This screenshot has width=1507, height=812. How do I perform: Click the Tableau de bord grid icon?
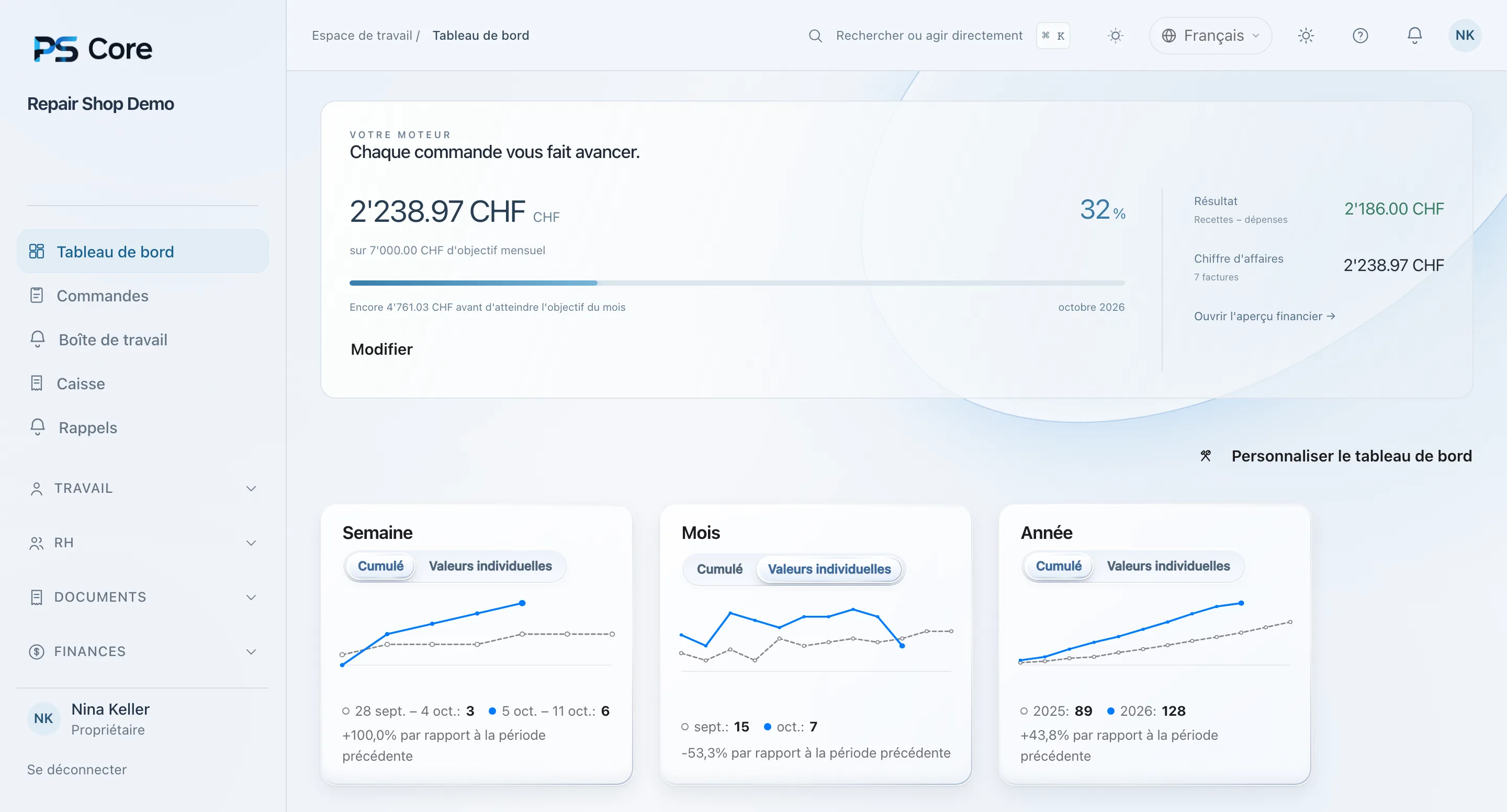pyautogui.click(x=37, y=252)
